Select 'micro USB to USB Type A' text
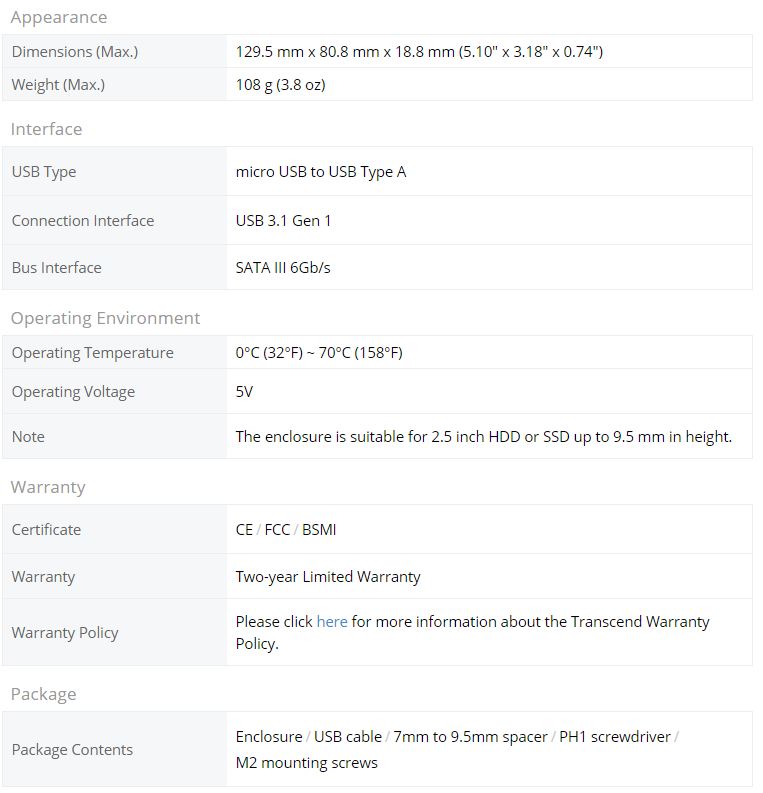This screenshot has width=763, height=793. pos(321,172)
